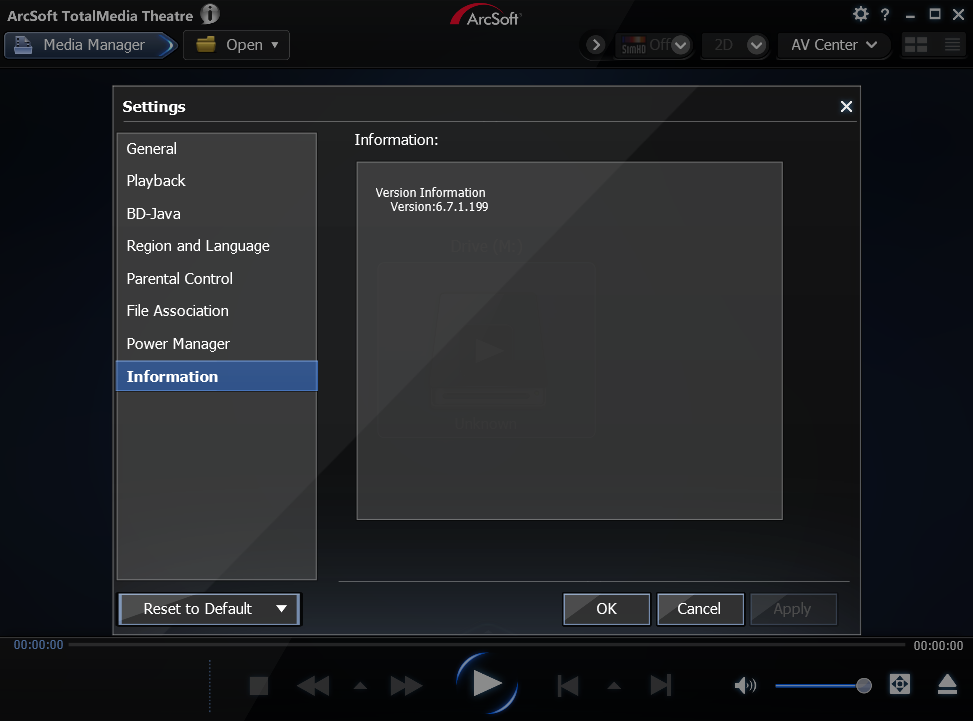Image resolution: width=973 pixels, height=721 pixels.
Task: Click the Version:6.7.1.199 text
Action: [439, 207]
